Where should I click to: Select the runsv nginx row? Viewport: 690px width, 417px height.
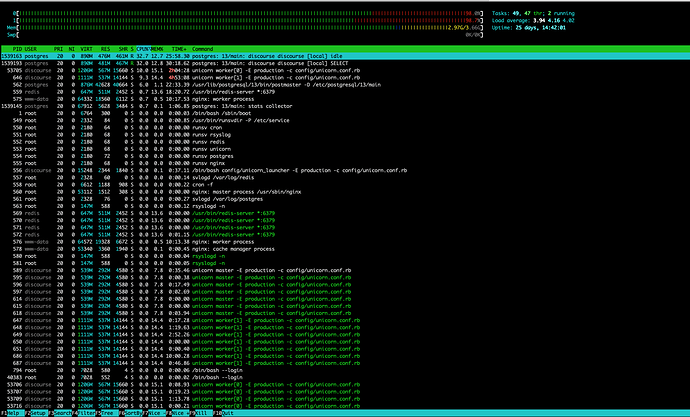click(345, 163)
